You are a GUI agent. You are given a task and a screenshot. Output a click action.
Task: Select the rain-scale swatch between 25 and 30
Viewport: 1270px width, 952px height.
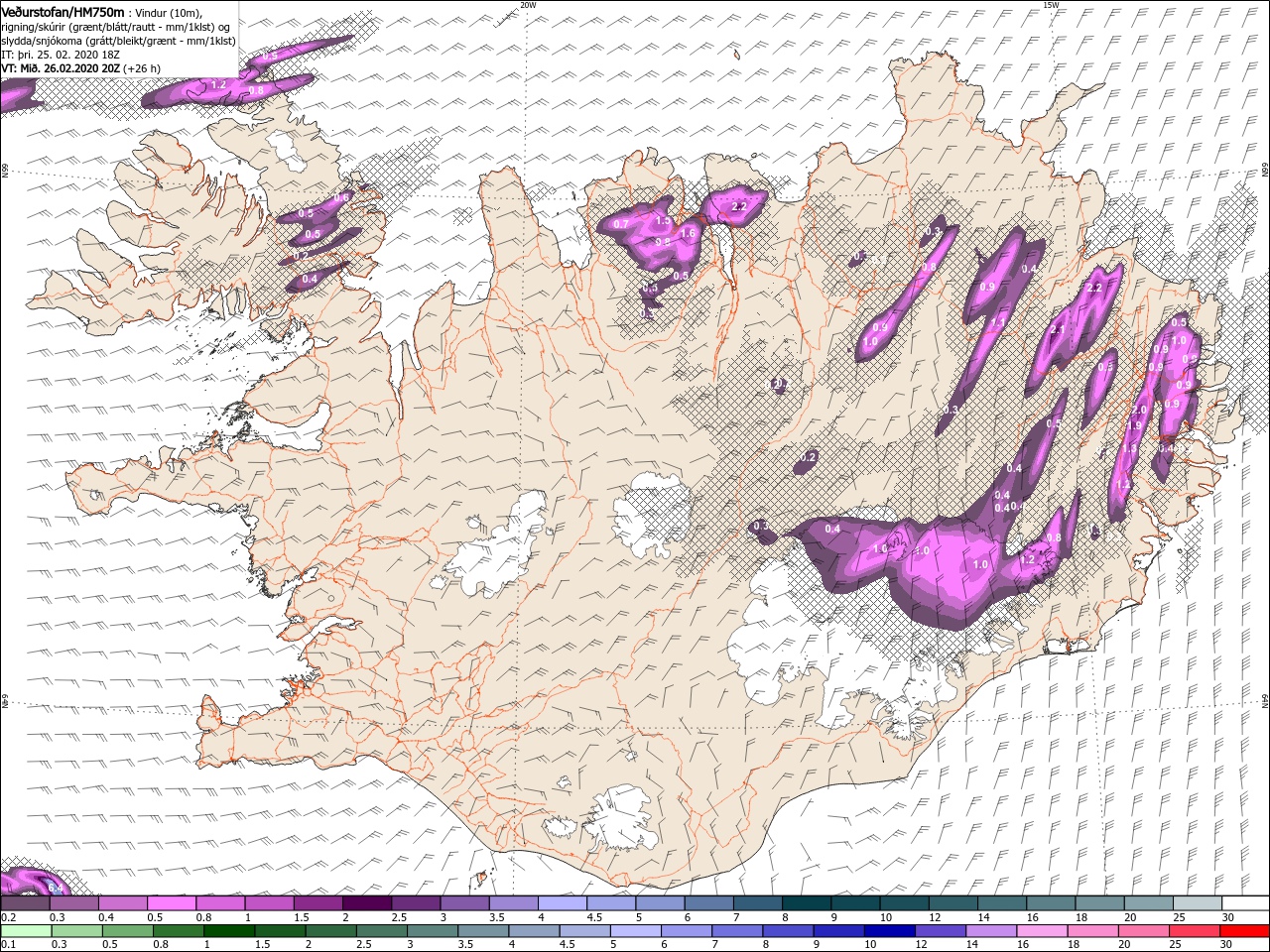pyautogui.click(x=1194, y=931)
